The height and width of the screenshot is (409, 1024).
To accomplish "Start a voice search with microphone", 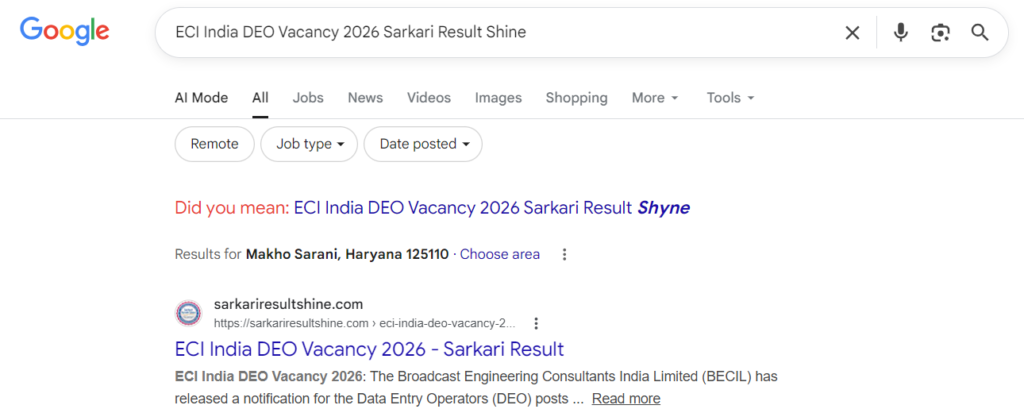I will (x=900, y=32).
